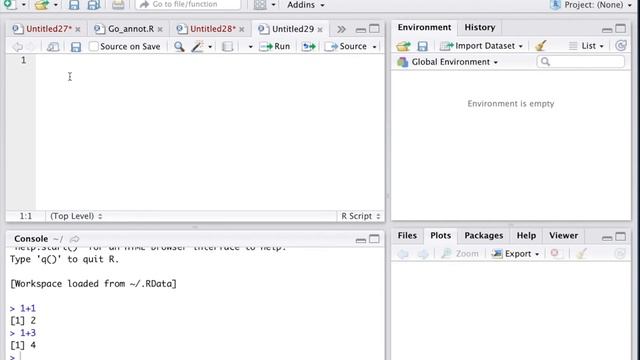Change file type via R Script selector
This screenshot has height=360, width=640.
[x=360, y=216]
